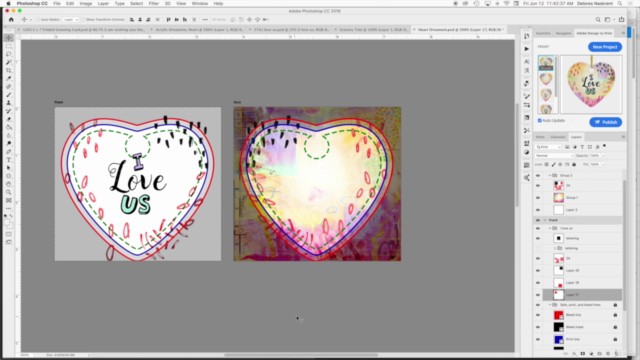
Task: Click the Layers panel vertical scrollbar
Action: pos(624,245)
